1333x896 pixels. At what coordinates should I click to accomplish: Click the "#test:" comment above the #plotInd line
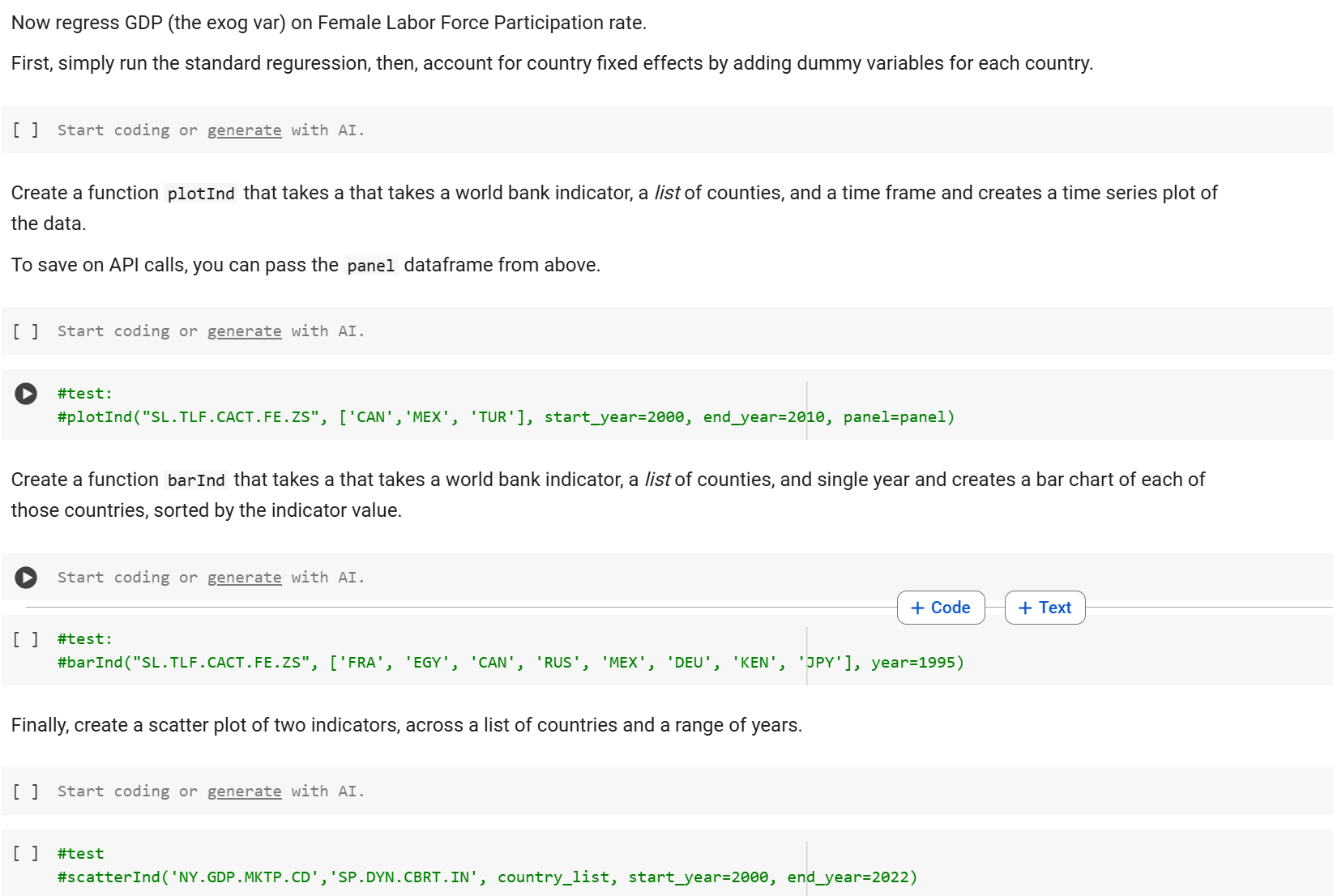coord(85,394)
